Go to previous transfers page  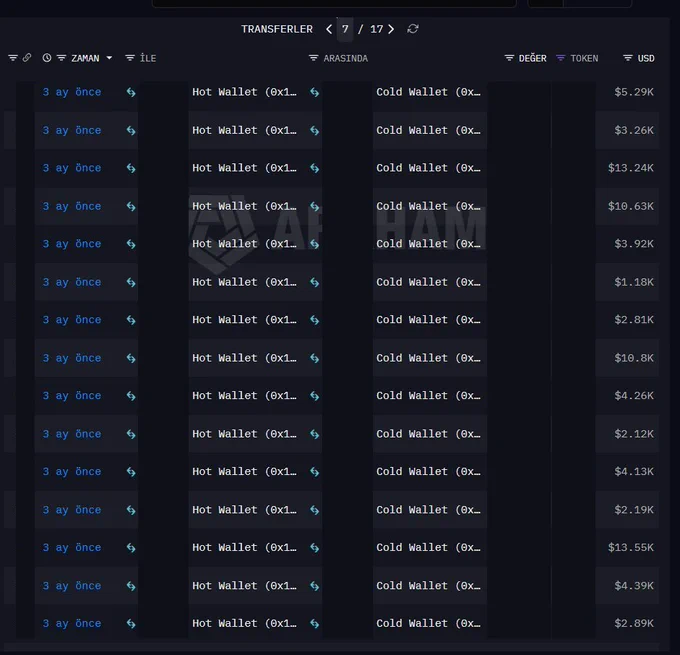(329, 29)
